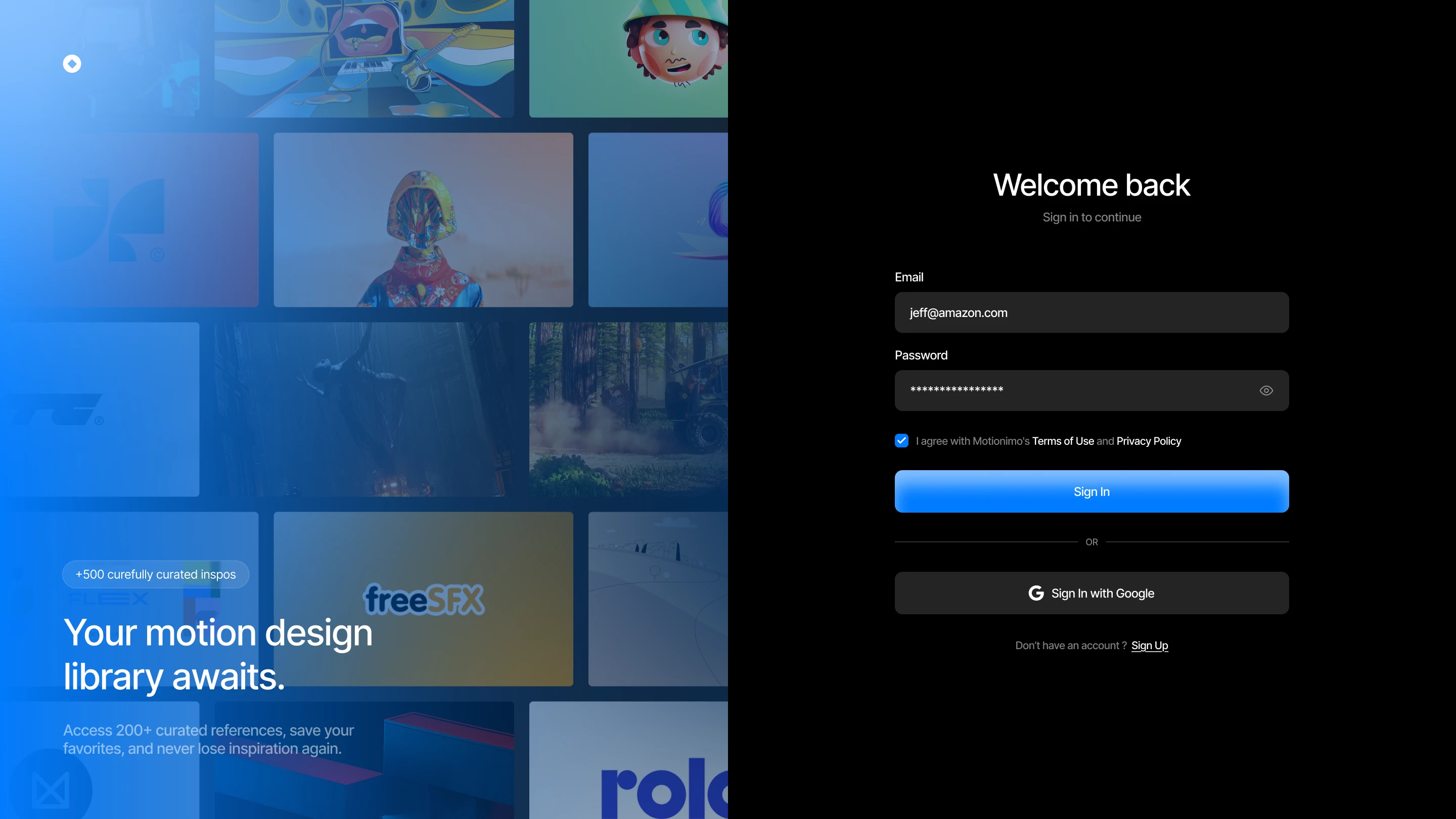The width and height of the screenshot is (1456, 819).
Task: Toggle password visibility eye icon
Action: (1266, 391)
